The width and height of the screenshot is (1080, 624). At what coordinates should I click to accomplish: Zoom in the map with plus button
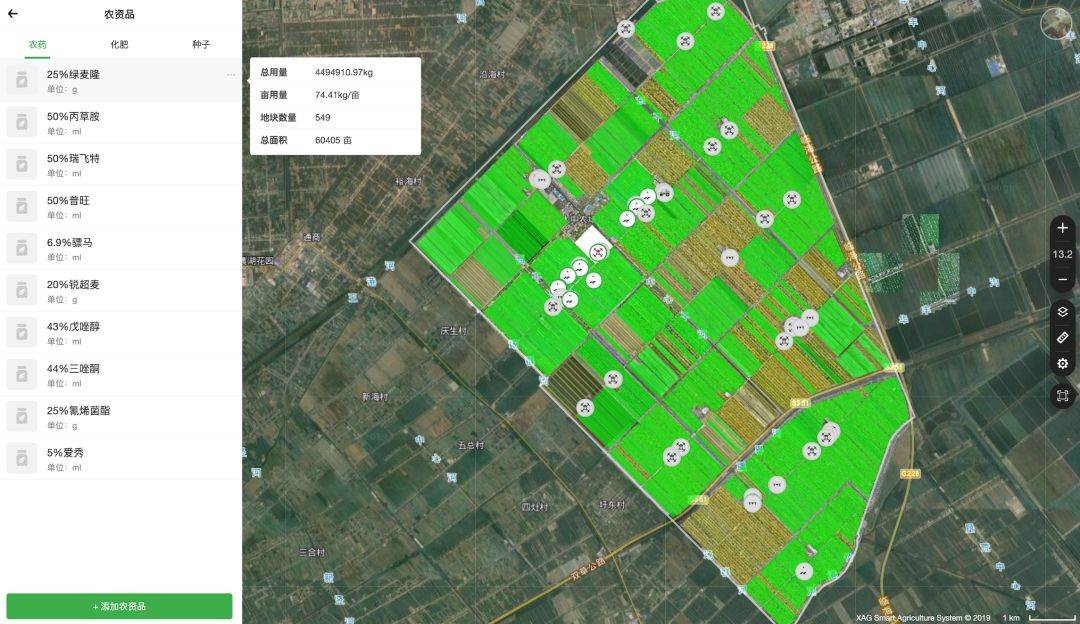(1062, 228)
